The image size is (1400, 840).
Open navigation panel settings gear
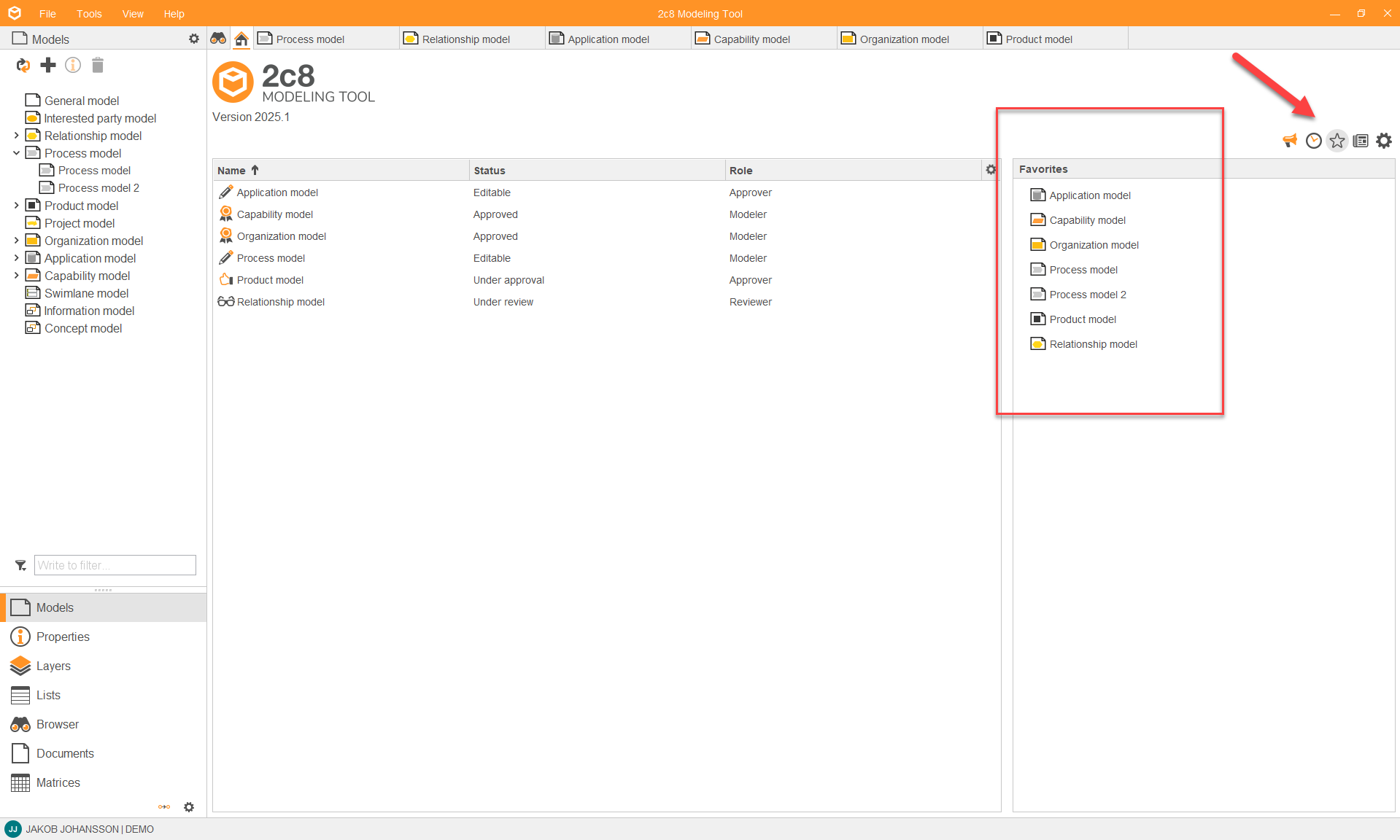(x=189, y=807)
